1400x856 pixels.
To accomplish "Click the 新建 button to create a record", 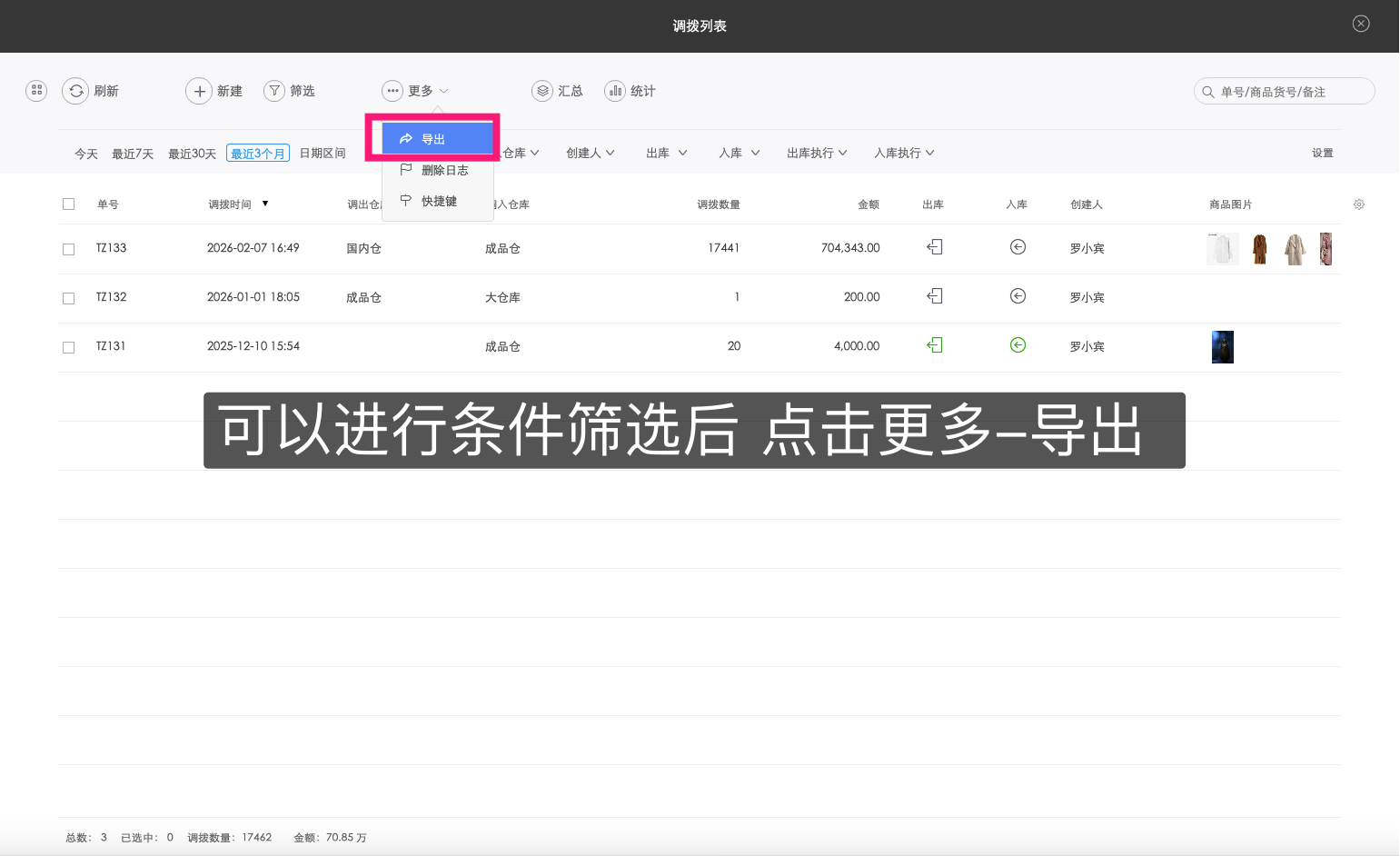I will point(214,91).
